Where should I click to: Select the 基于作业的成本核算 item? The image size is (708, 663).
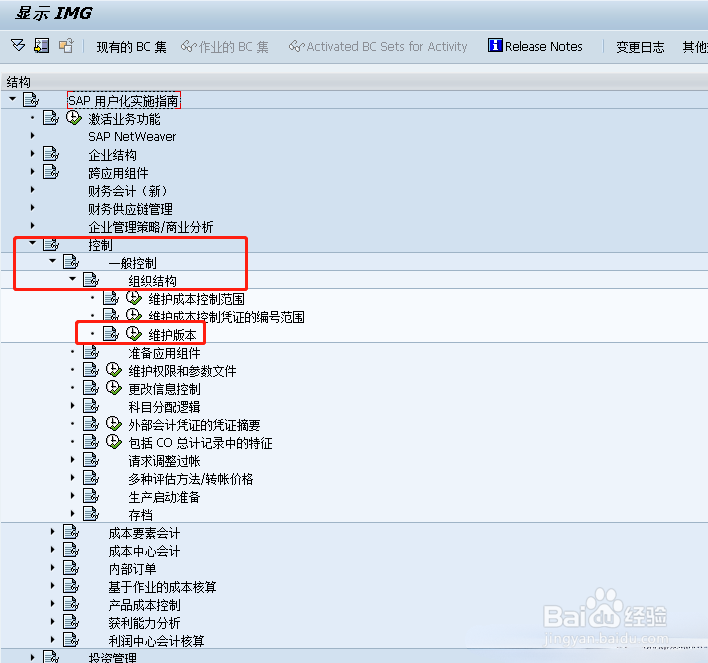coord(162,587)
